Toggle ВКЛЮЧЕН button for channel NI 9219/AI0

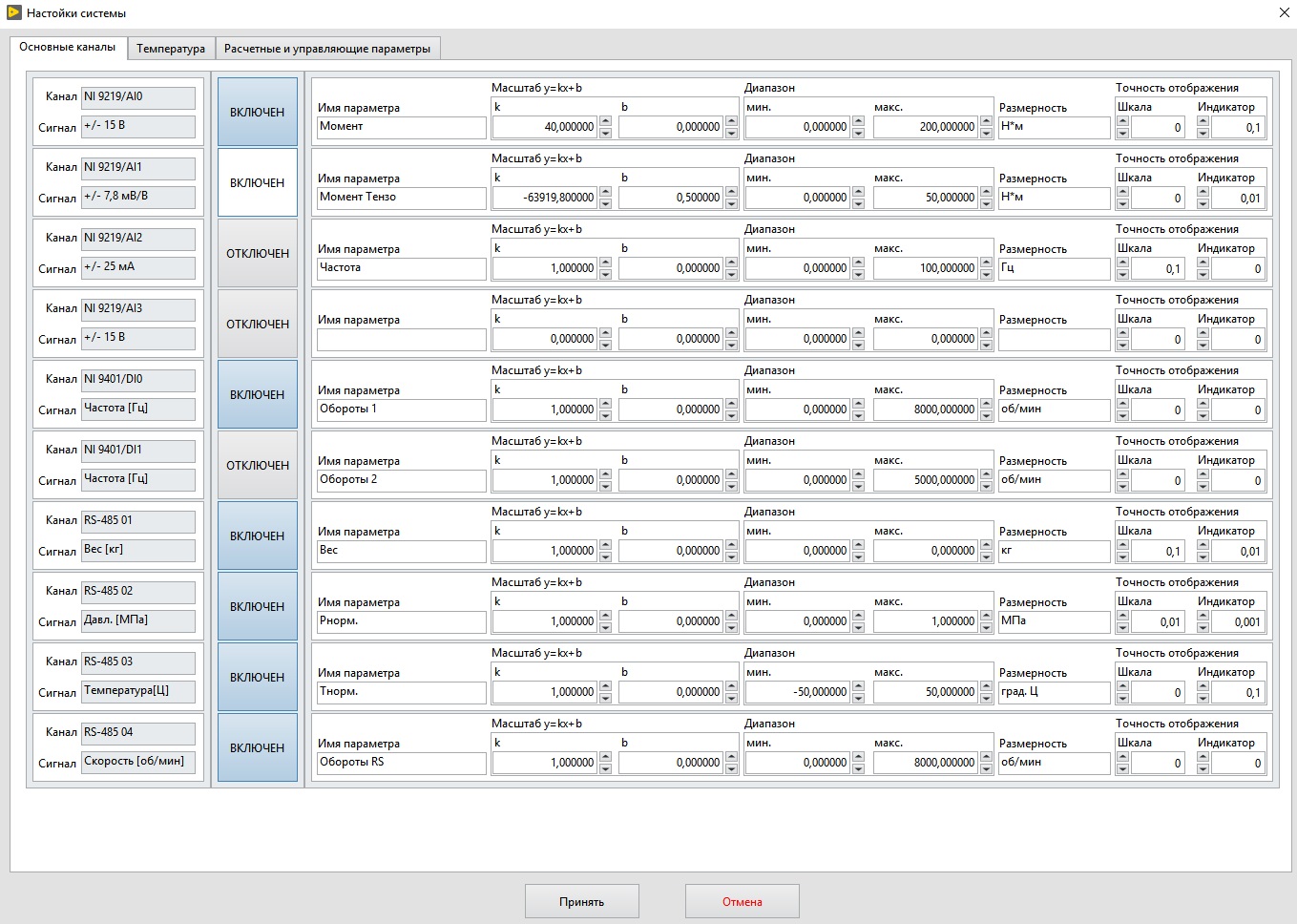pyautogui.click(x=258, y=112)
